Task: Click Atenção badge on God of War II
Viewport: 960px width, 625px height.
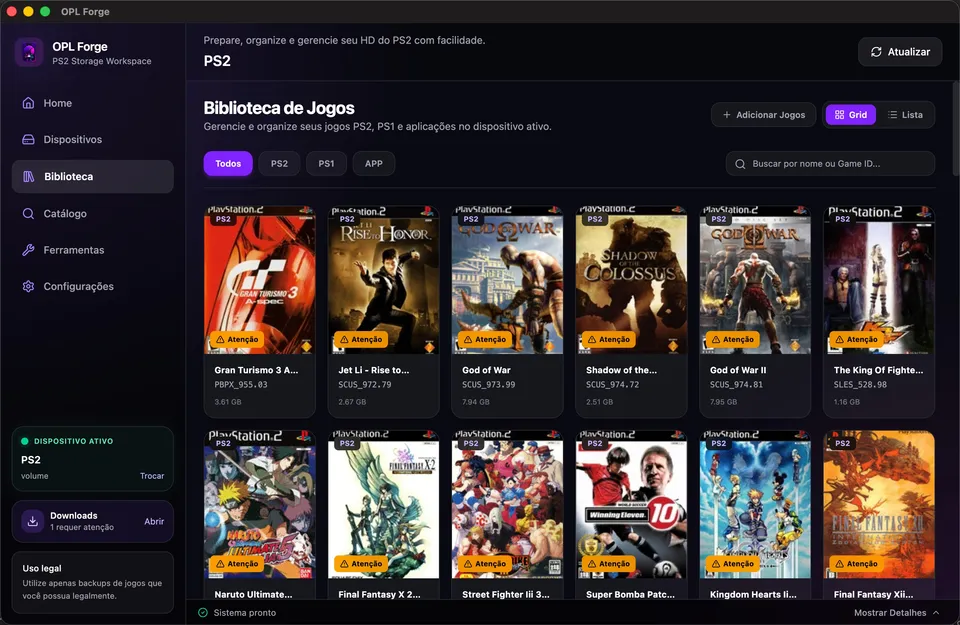Action: [x=732, y=339]
